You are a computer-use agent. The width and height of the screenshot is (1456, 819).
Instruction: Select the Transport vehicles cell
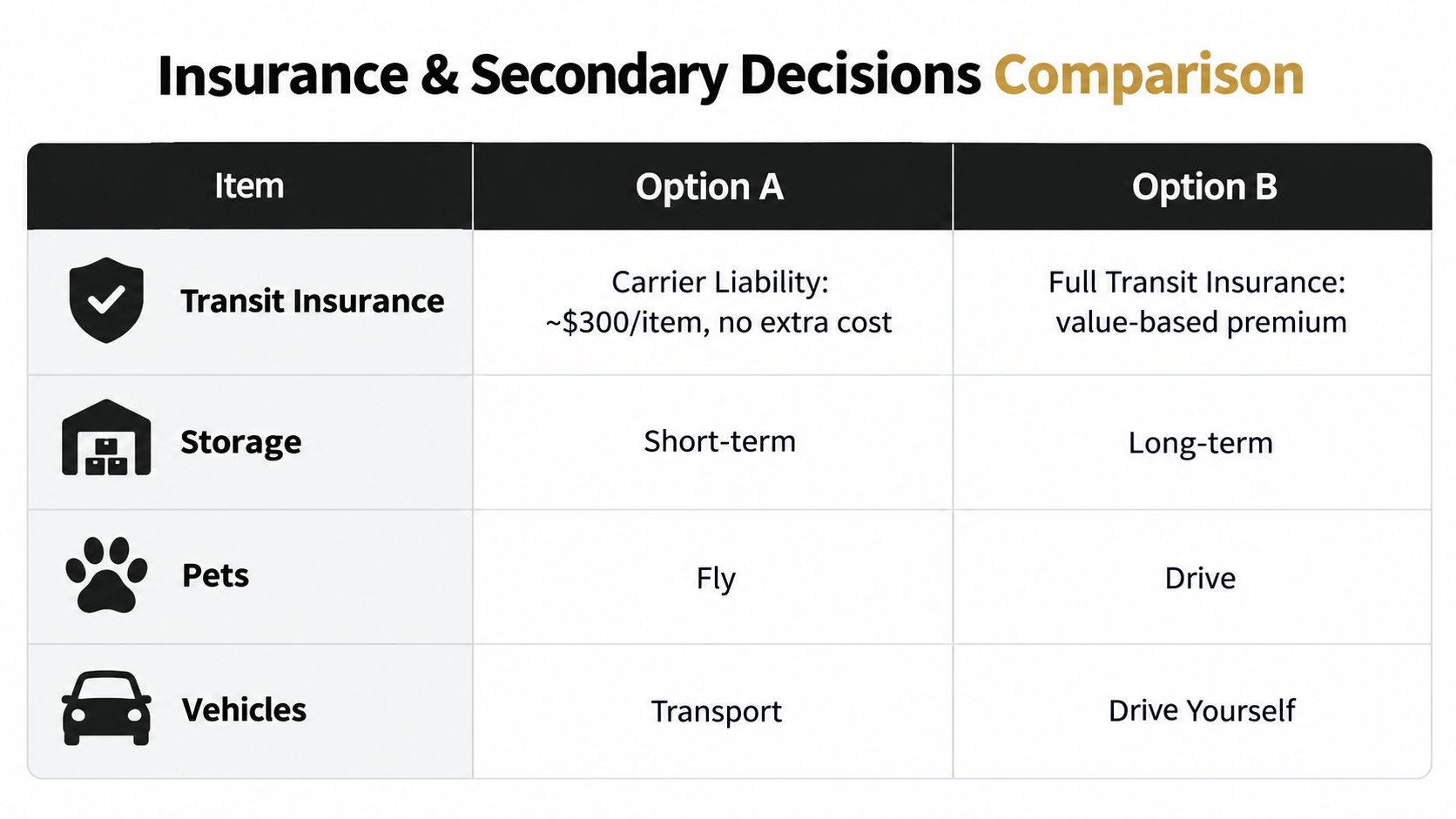712,711
